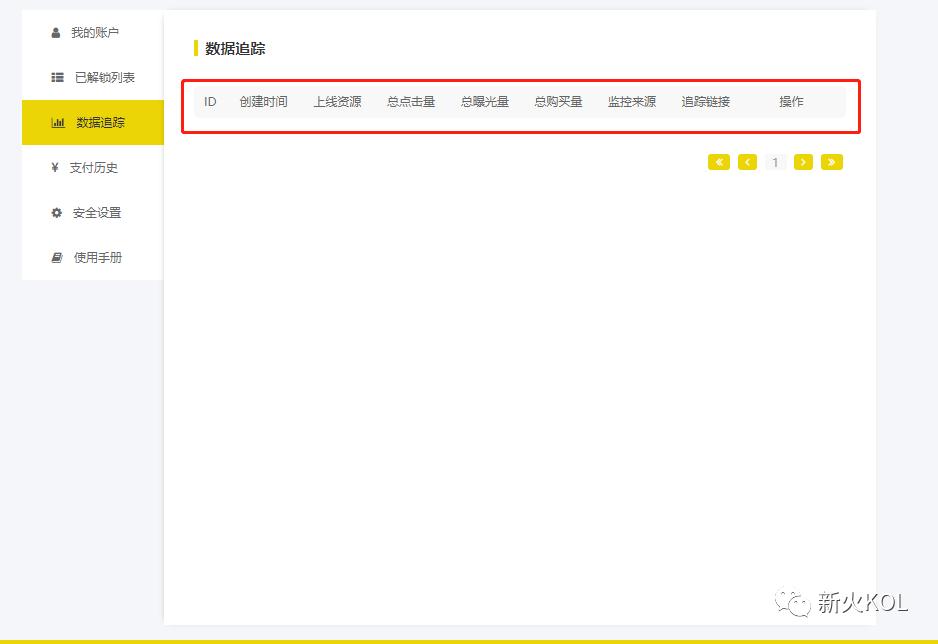Click the yen icon beside 支付历史
Screen dimensions: 938x644
55,167
